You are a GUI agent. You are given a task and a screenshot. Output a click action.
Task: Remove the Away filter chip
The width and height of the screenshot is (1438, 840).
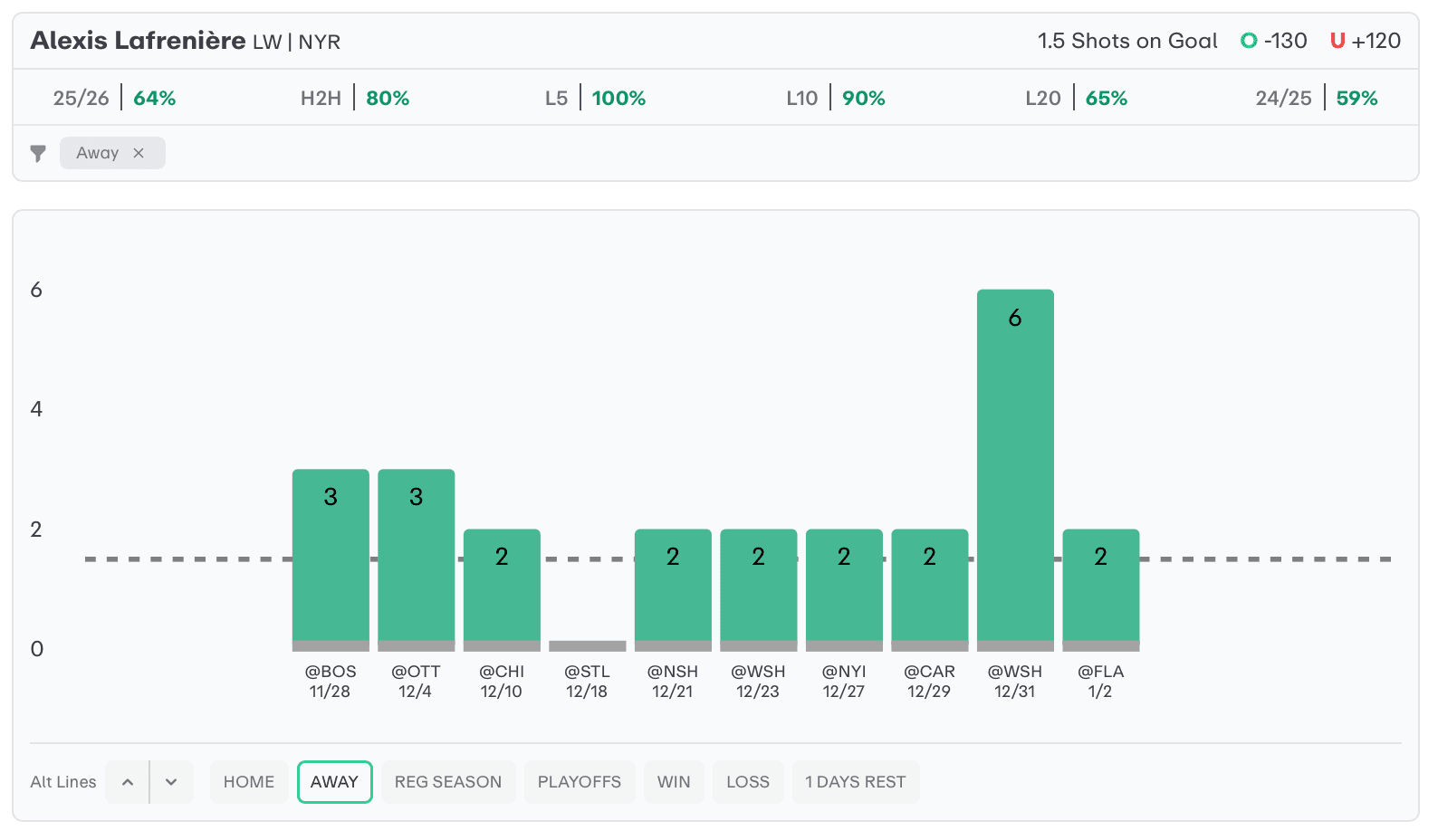pyautogui.click(x=139, y=153)
